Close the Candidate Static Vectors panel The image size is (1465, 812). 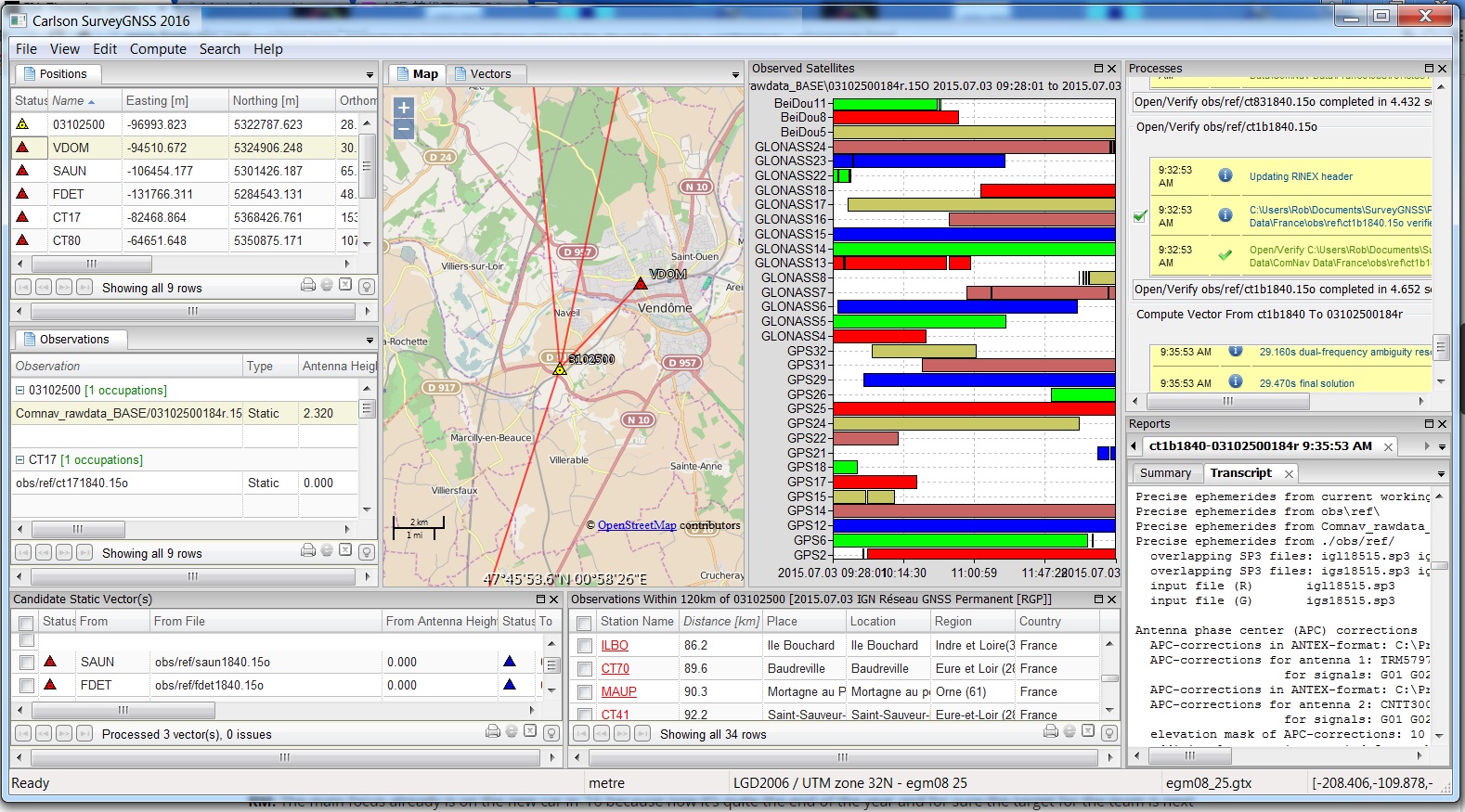(x=553, y=599)
